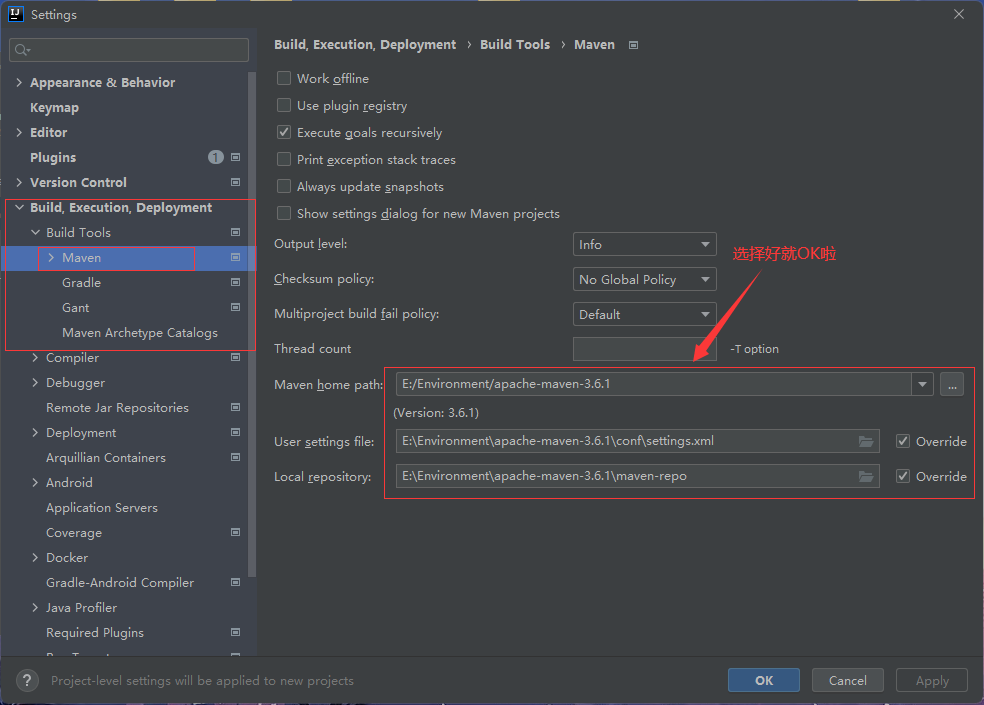The width and height of the screenshot is (984, 705).
Task: Click the help question mark icon
Action: tap(27, 681)
